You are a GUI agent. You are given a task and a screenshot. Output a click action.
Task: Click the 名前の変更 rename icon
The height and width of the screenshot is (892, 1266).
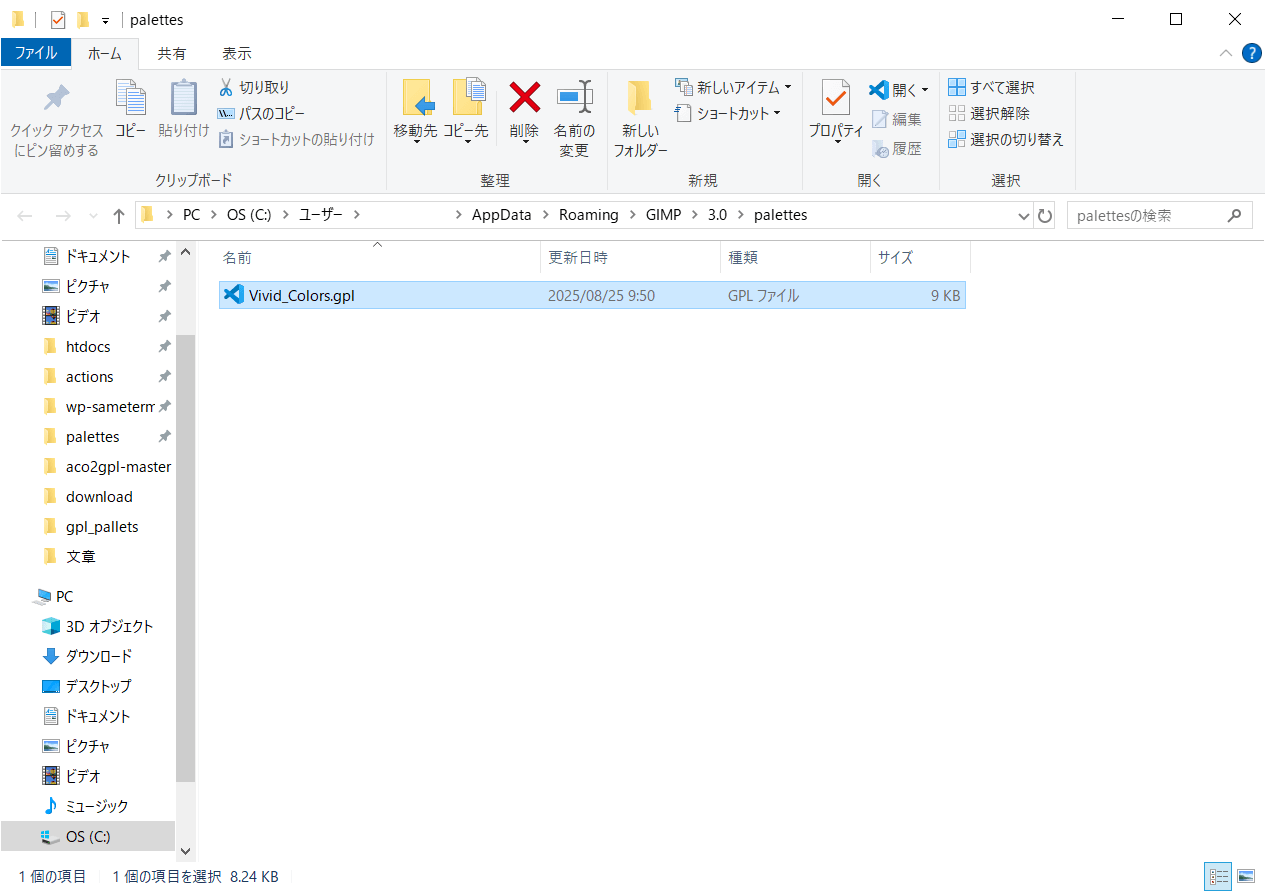pos(574,97)
